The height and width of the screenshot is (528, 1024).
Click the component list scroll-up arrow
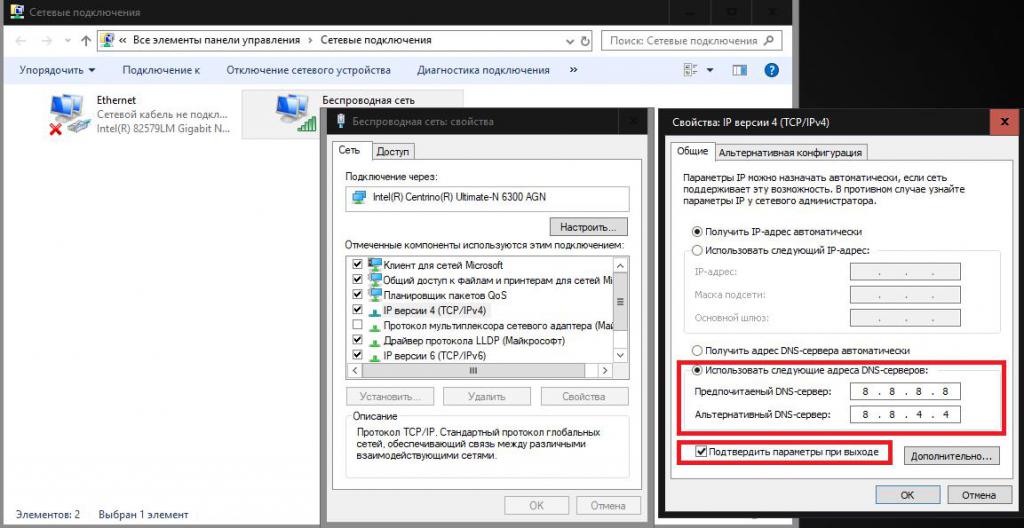point(620,265)
